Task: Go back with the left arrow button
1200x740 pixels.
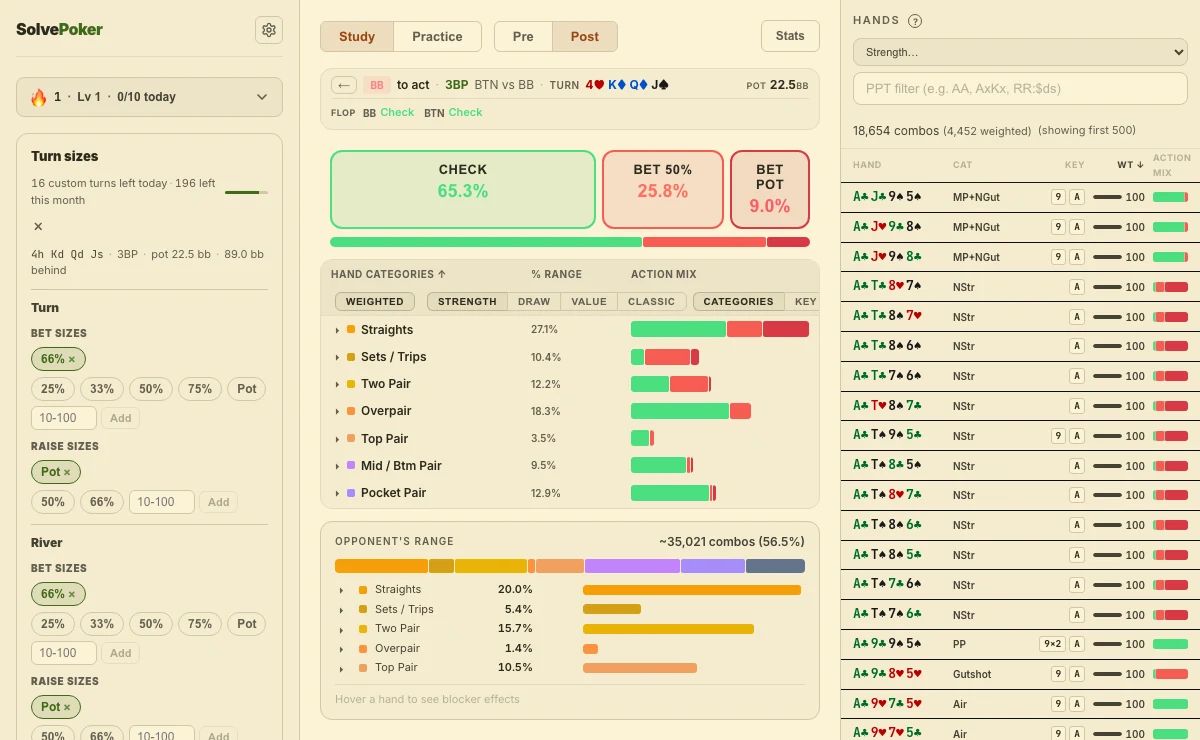Action: tap(344, 85)
